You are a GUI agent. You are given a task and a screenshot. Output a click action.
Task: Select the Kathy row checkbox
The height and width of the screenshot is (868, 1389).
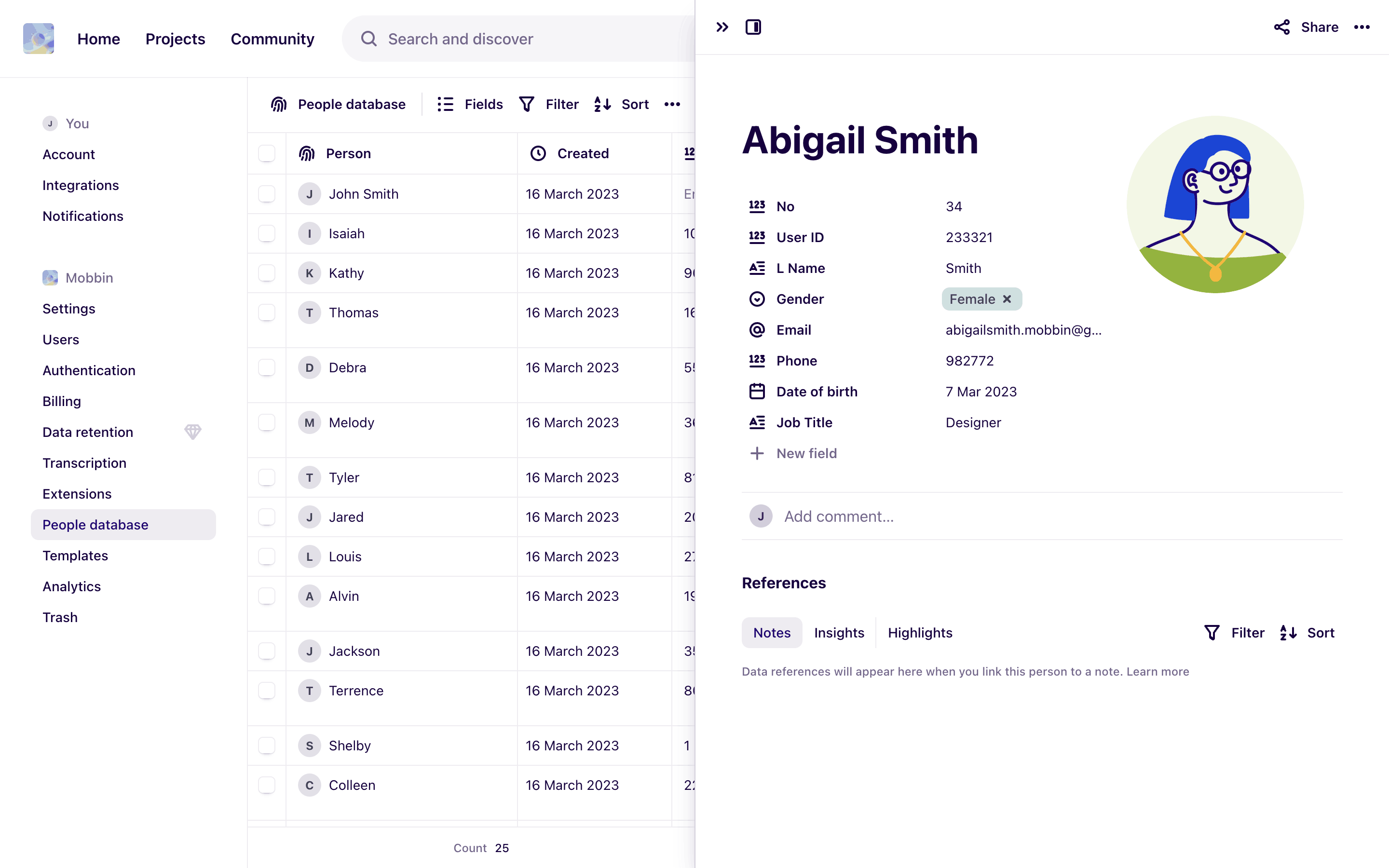(x=266, y=273)
